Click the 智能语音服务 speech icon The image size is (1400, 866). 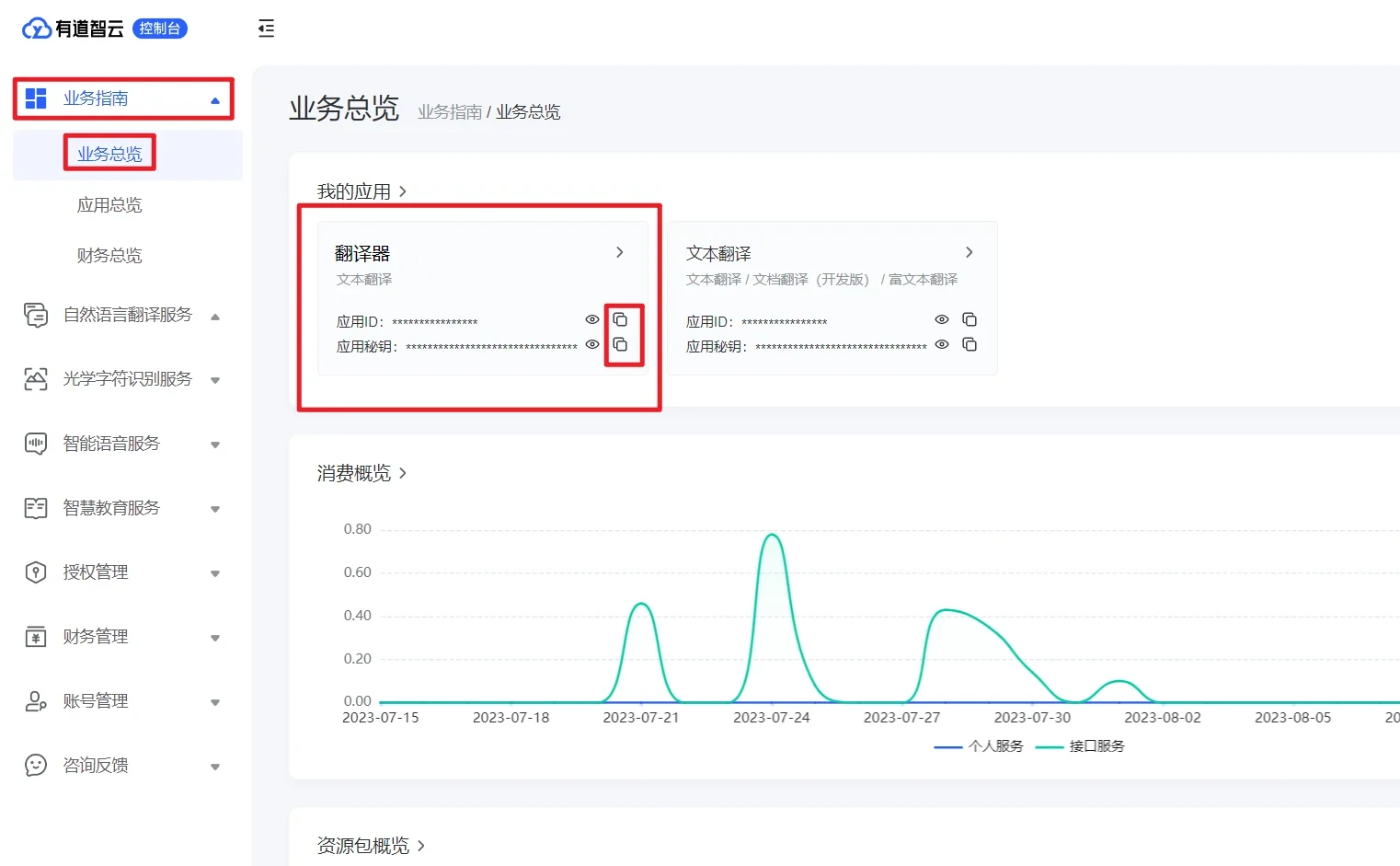click(35, 444)
